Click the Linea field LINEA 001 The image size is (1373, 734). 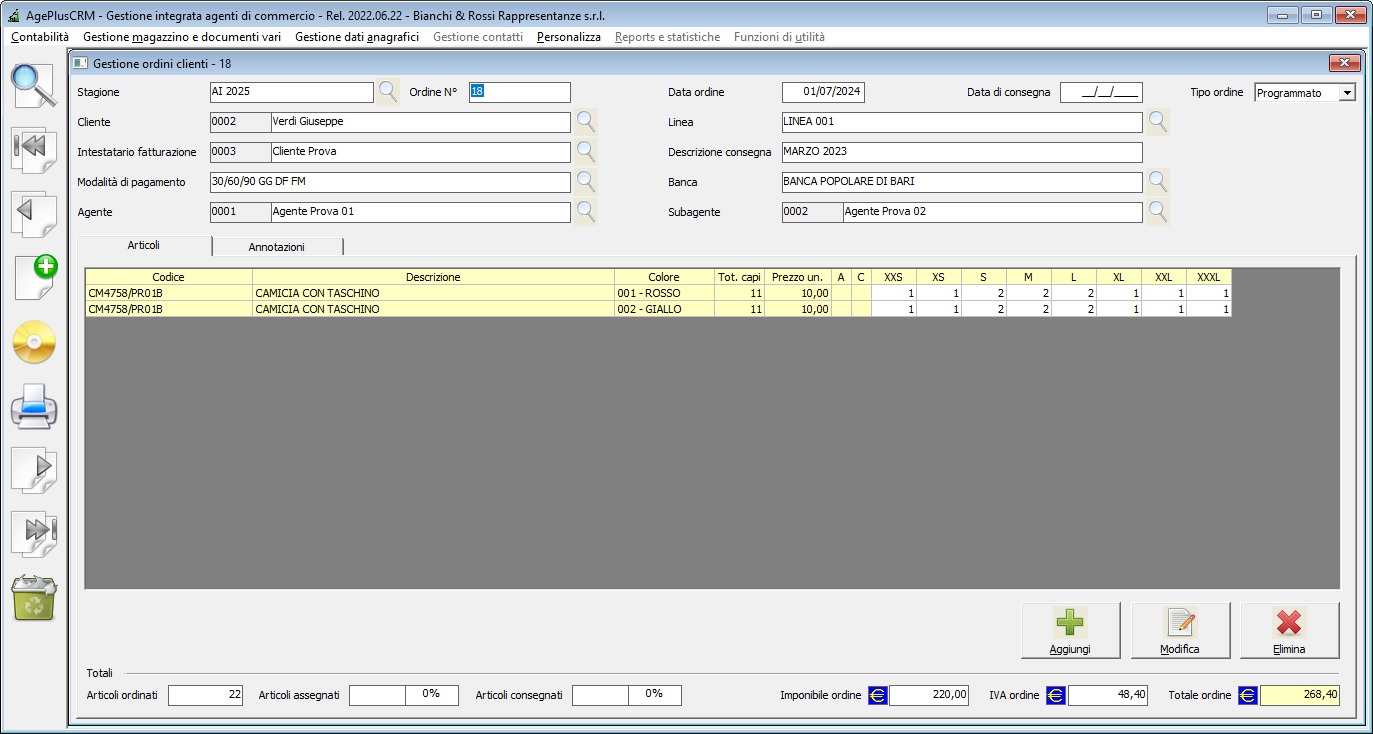pos(962,122)
